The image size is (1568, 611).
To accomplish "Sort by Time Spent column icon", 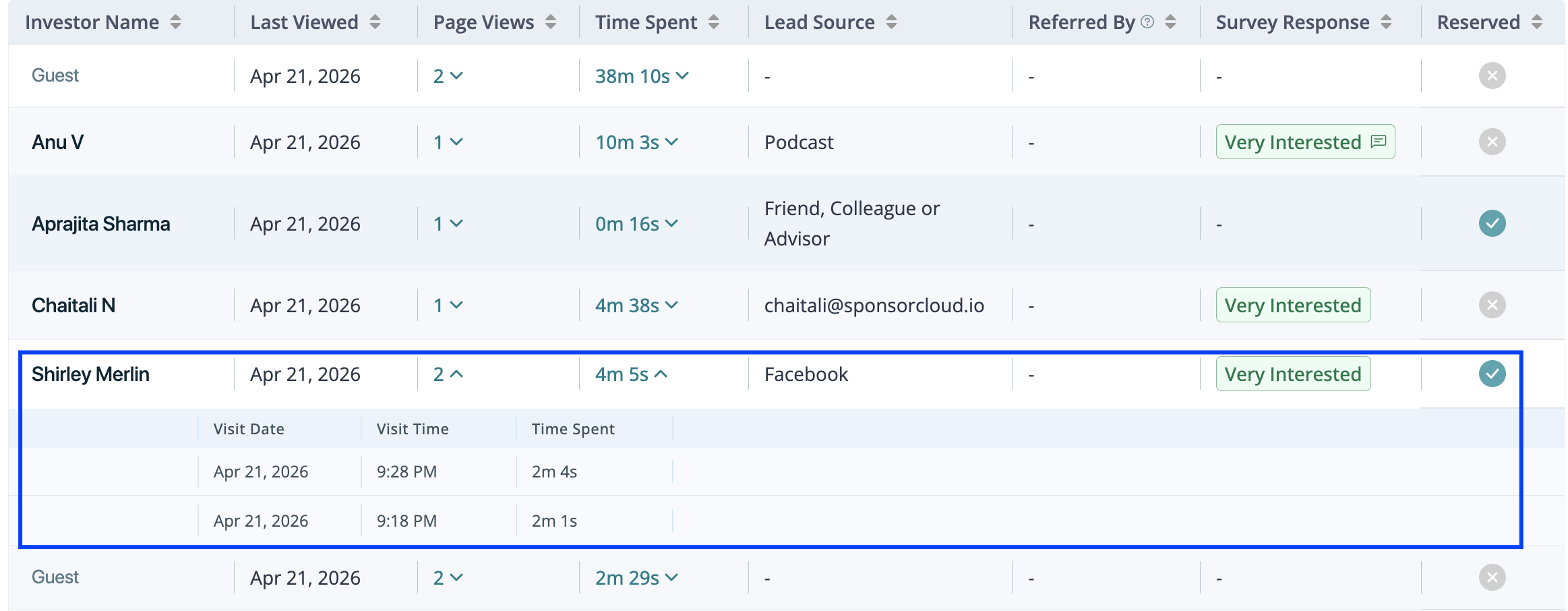I will [x=713, y=22].
